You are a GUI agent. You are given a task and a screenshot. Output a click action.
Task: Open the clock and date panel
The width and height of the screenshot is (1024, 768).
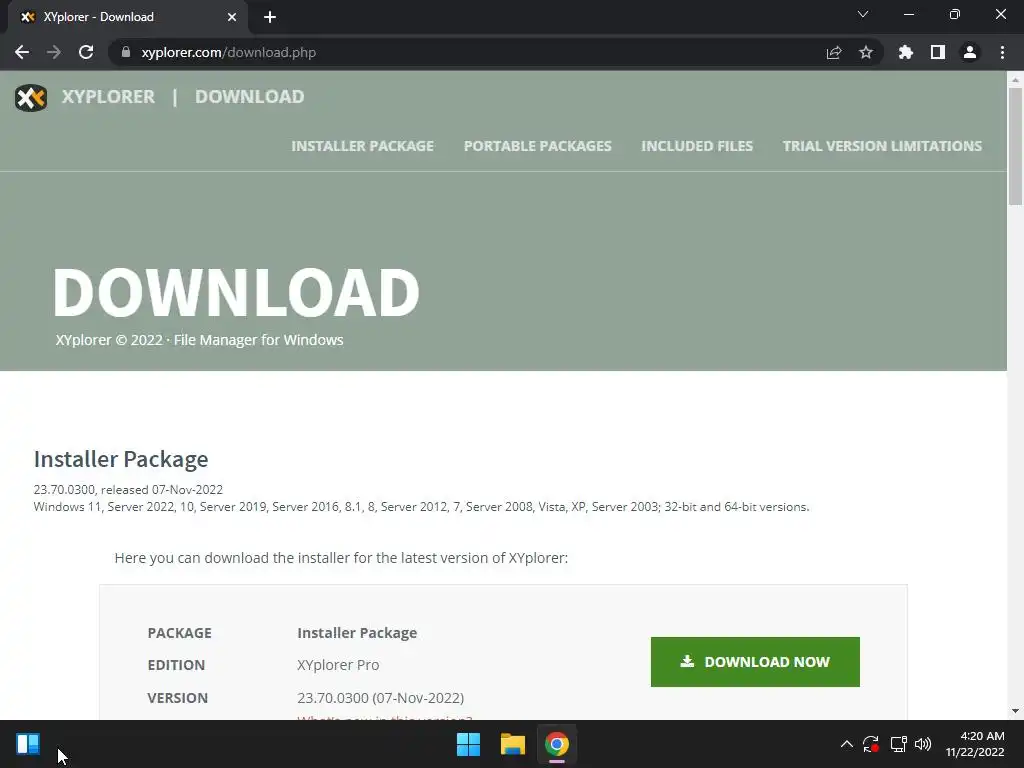click(975, 744)
